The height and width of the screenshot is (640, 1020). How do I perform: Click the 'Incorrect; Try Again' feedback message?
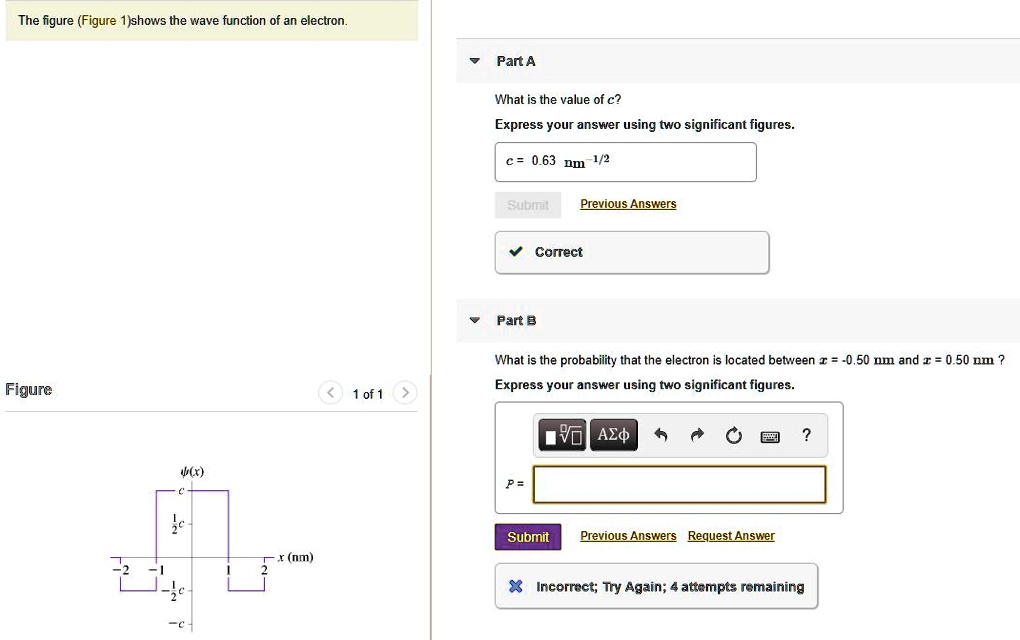click(656, 587)
